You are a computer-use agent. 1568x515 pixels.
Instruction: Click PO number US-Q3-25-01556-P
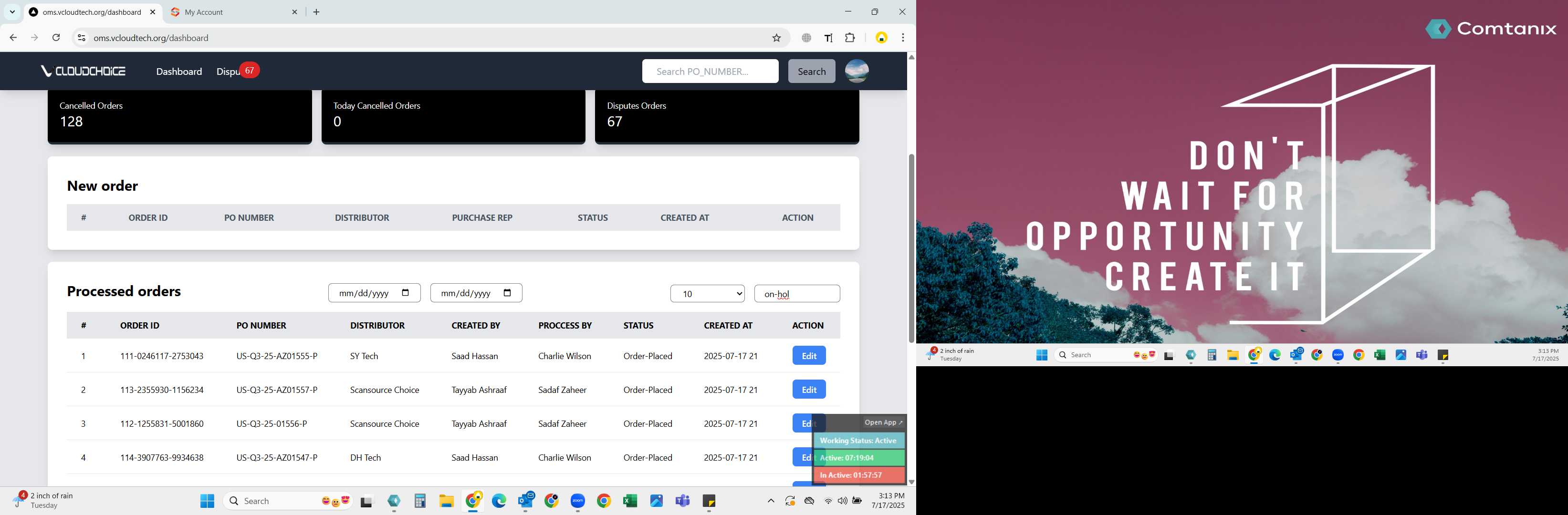(x=272, y=424)
